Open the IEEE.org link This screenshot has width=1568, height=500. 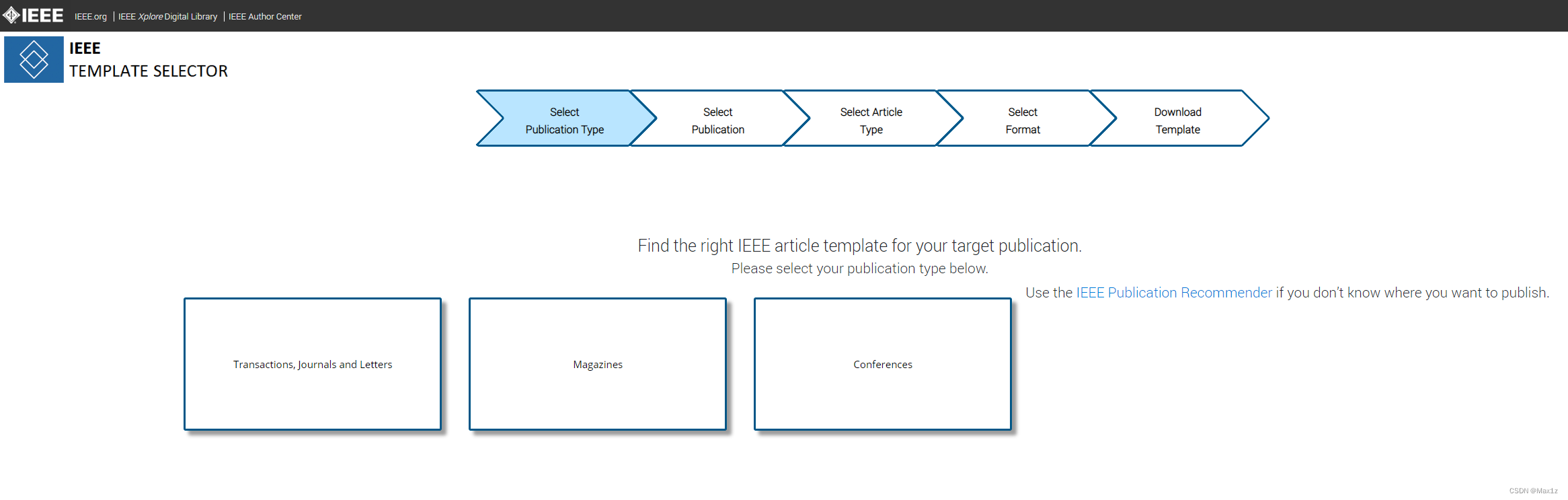(91, 17)
